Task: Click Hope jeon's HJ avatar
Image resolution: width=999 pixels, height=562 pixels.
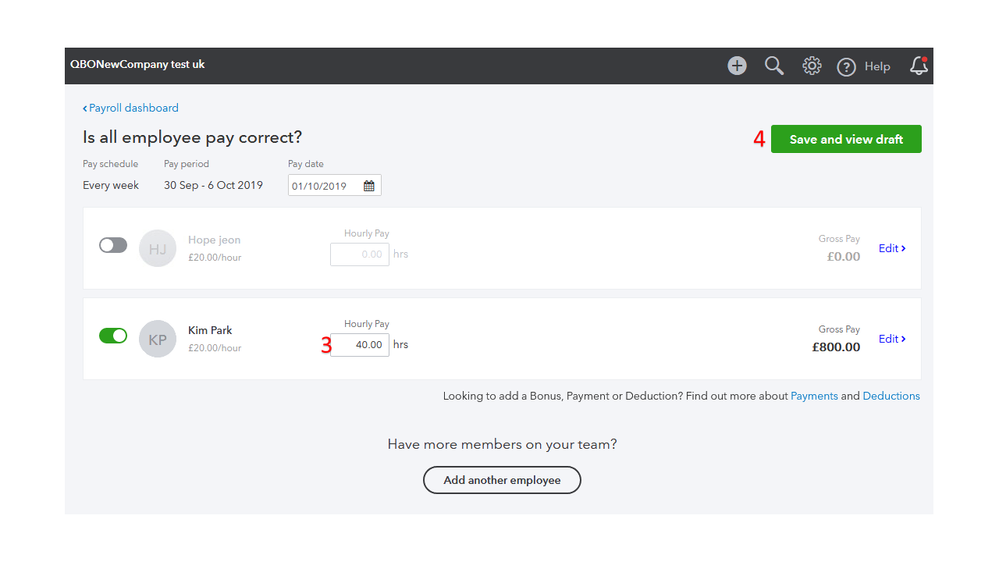Action: click(x=157, y=249)
